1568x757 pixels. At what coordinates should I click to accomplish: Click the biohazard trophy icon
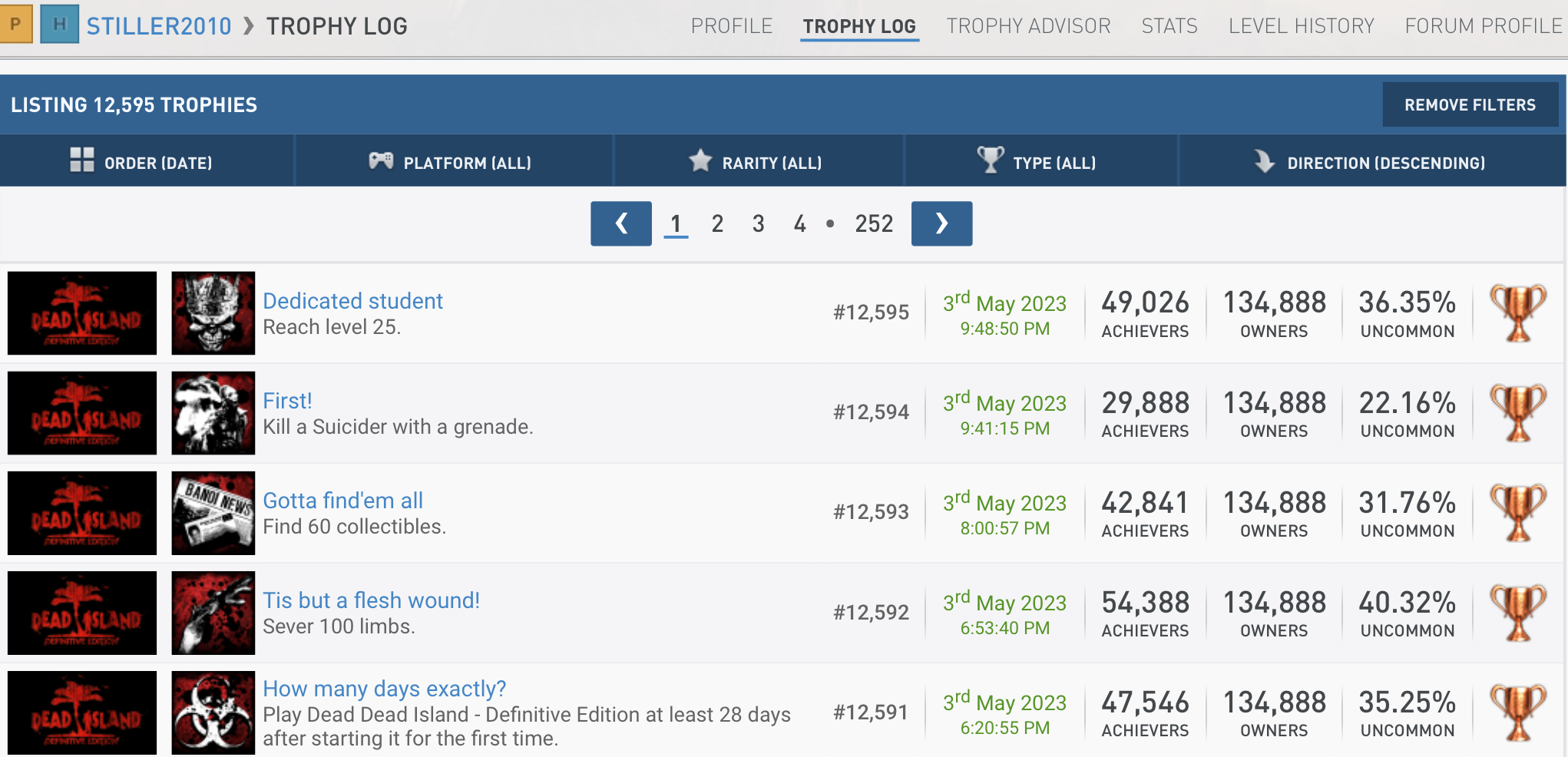(x=213, y=712)
